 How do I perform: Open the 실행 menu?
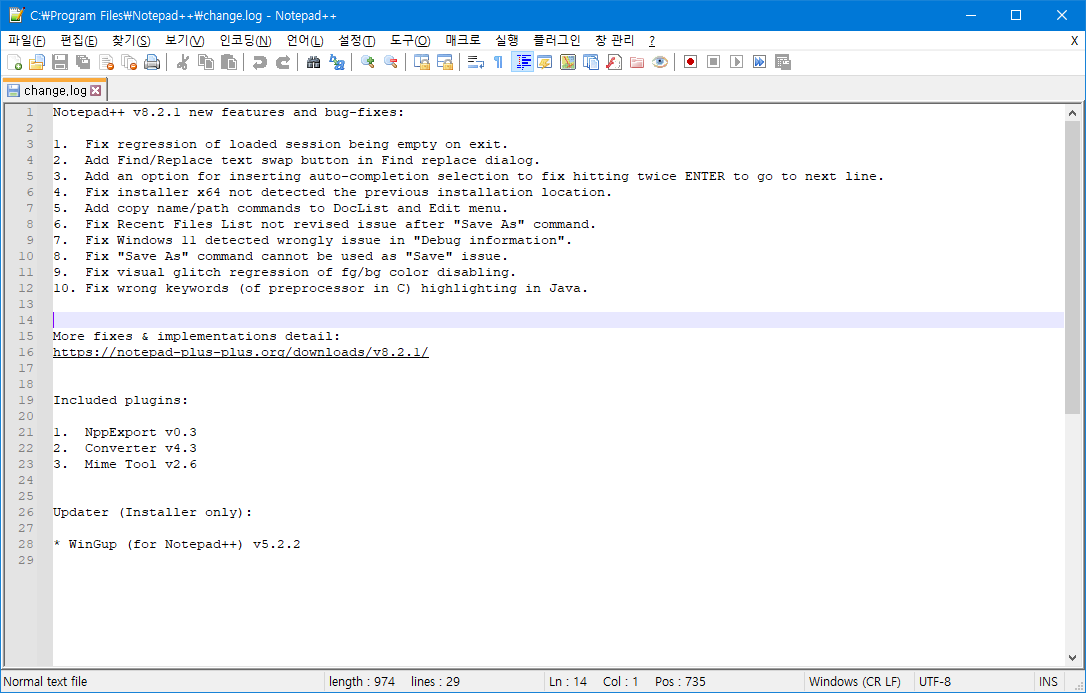pos(507,41)
